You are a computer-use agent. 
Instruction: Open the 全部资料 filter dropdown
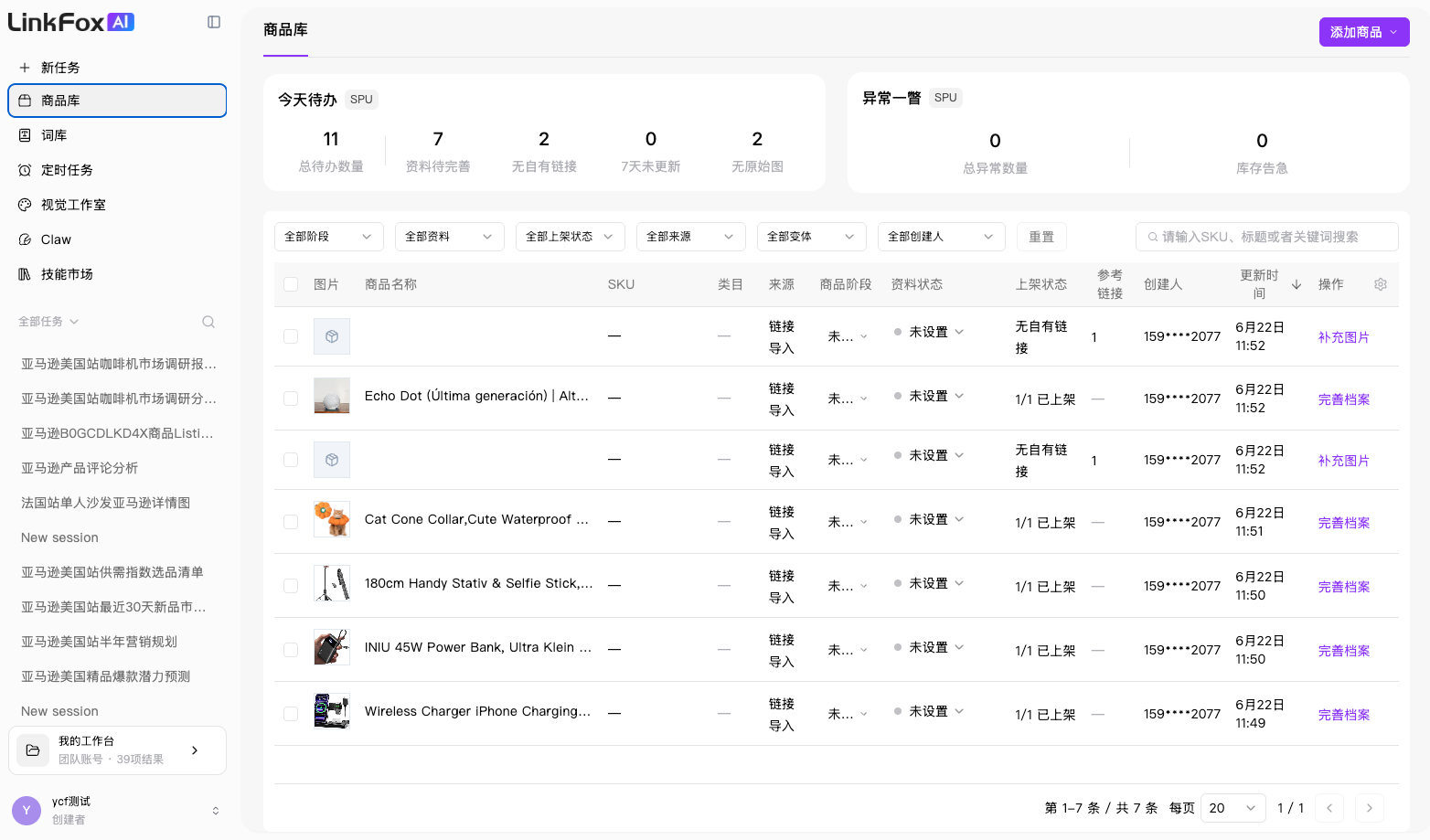pyautogui.click(x=450, y=237)
